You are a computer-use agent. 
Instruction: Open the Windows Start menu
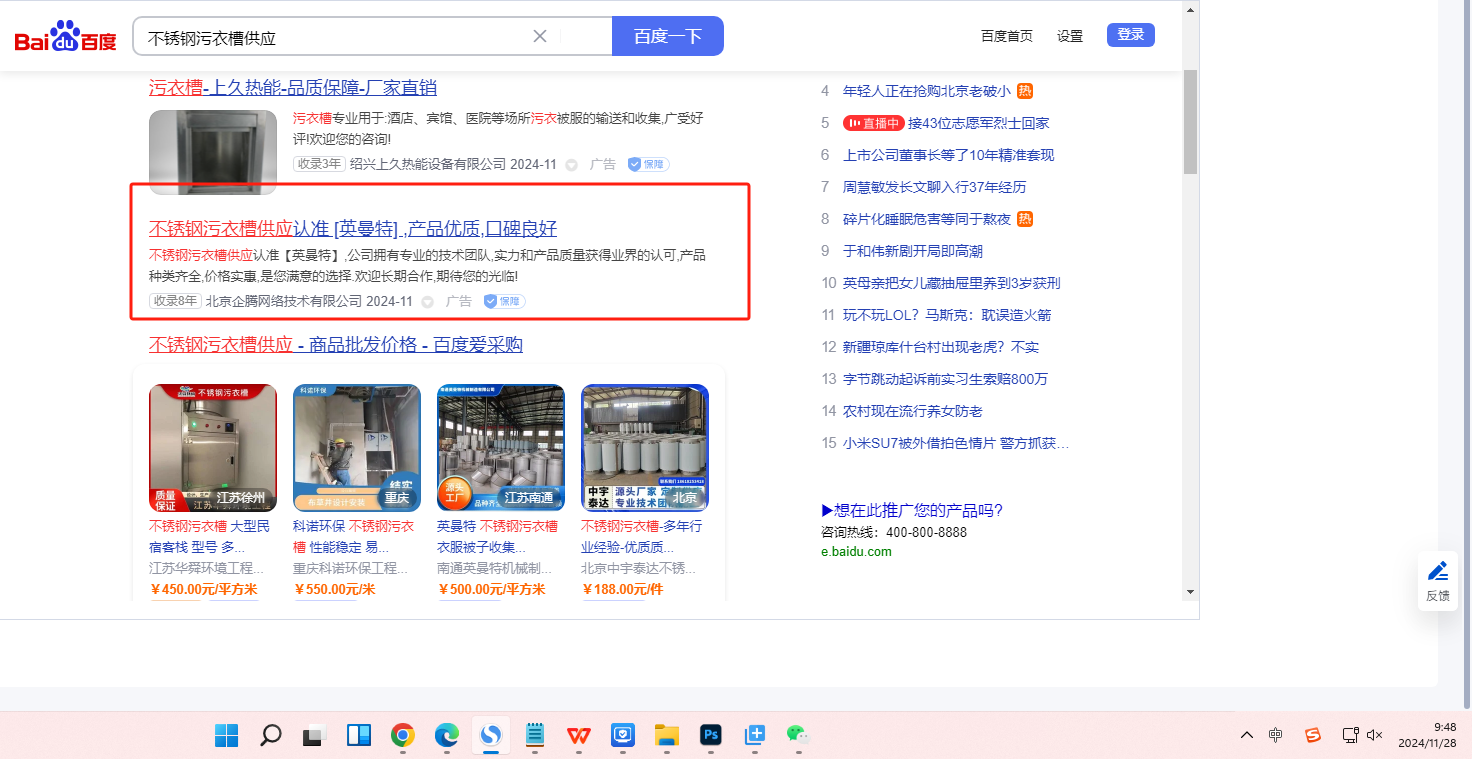click(226, 736)
